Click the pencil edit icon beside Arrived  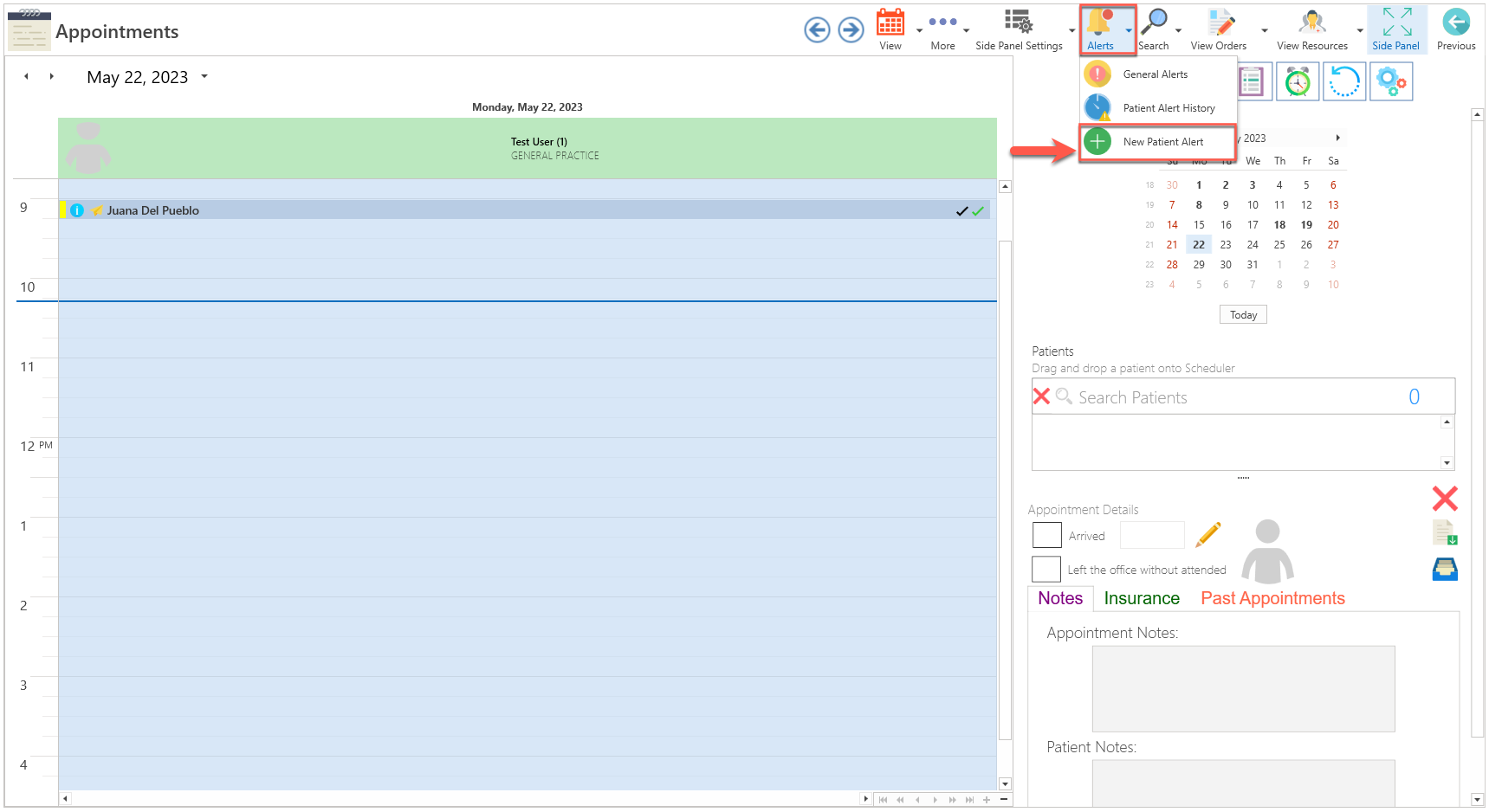tap(1208, 535)
